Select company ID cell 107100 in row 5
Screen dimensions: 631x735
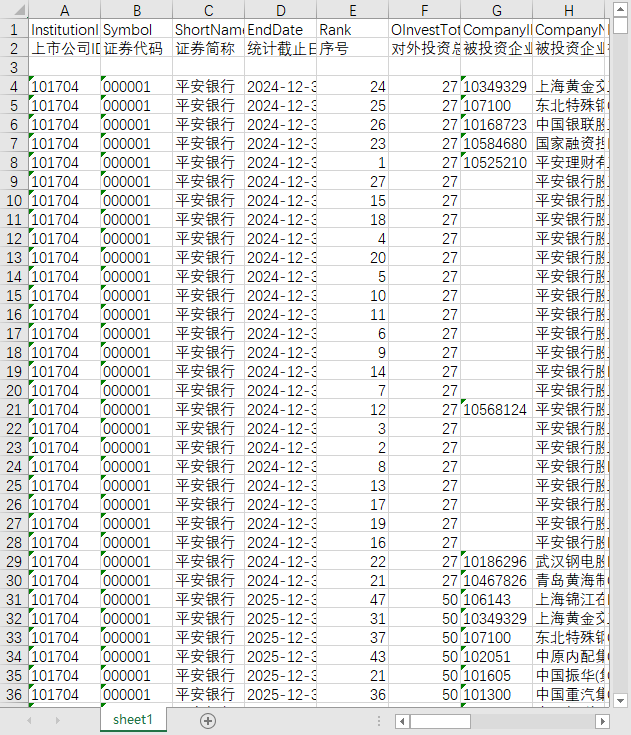tap(496, 105)
